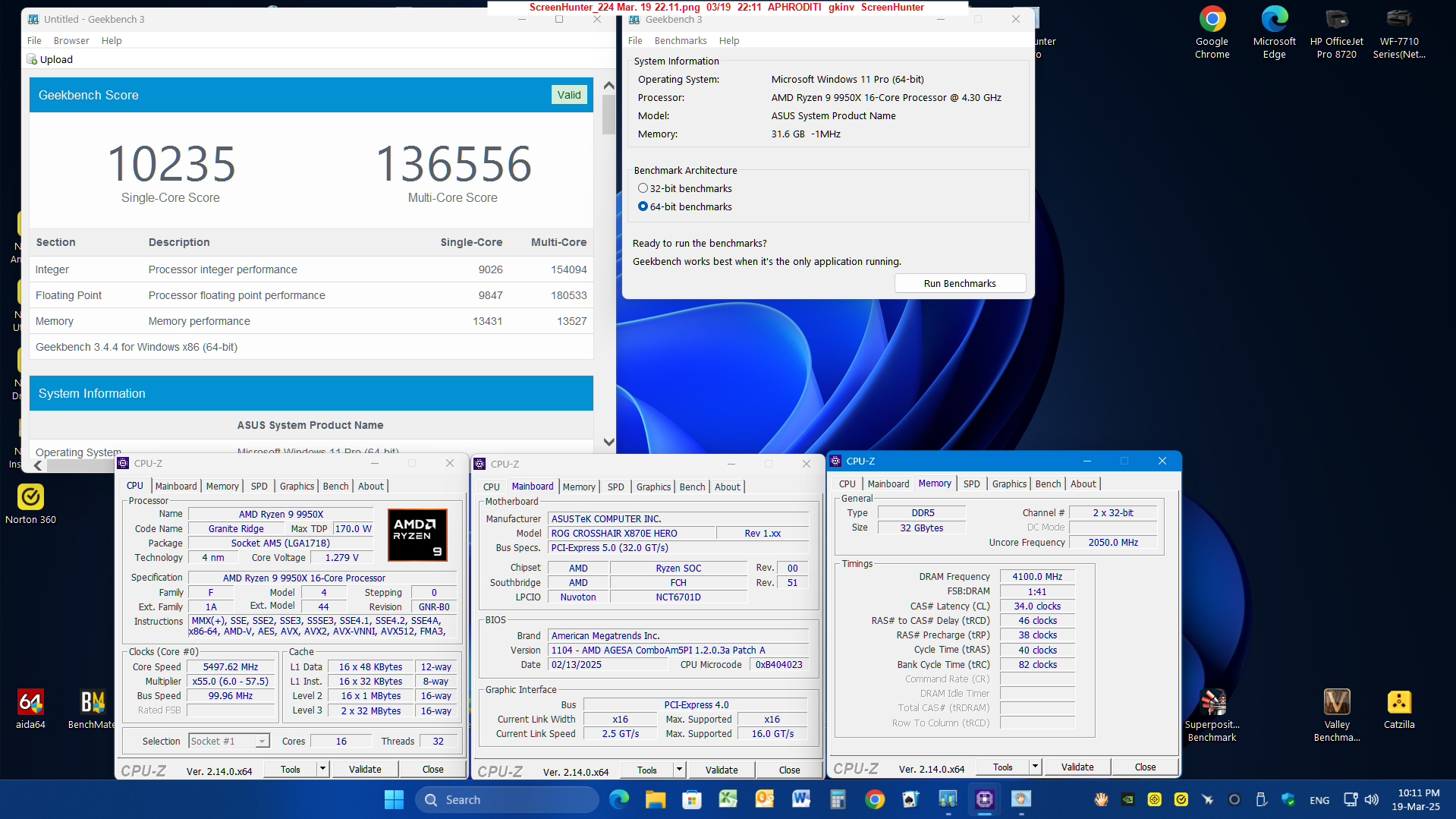This screenshot has width=1456, height=819.
Task: Open Google Chrome desktop shortcut
Action: pyautogui.click(x=1212, y=33)
